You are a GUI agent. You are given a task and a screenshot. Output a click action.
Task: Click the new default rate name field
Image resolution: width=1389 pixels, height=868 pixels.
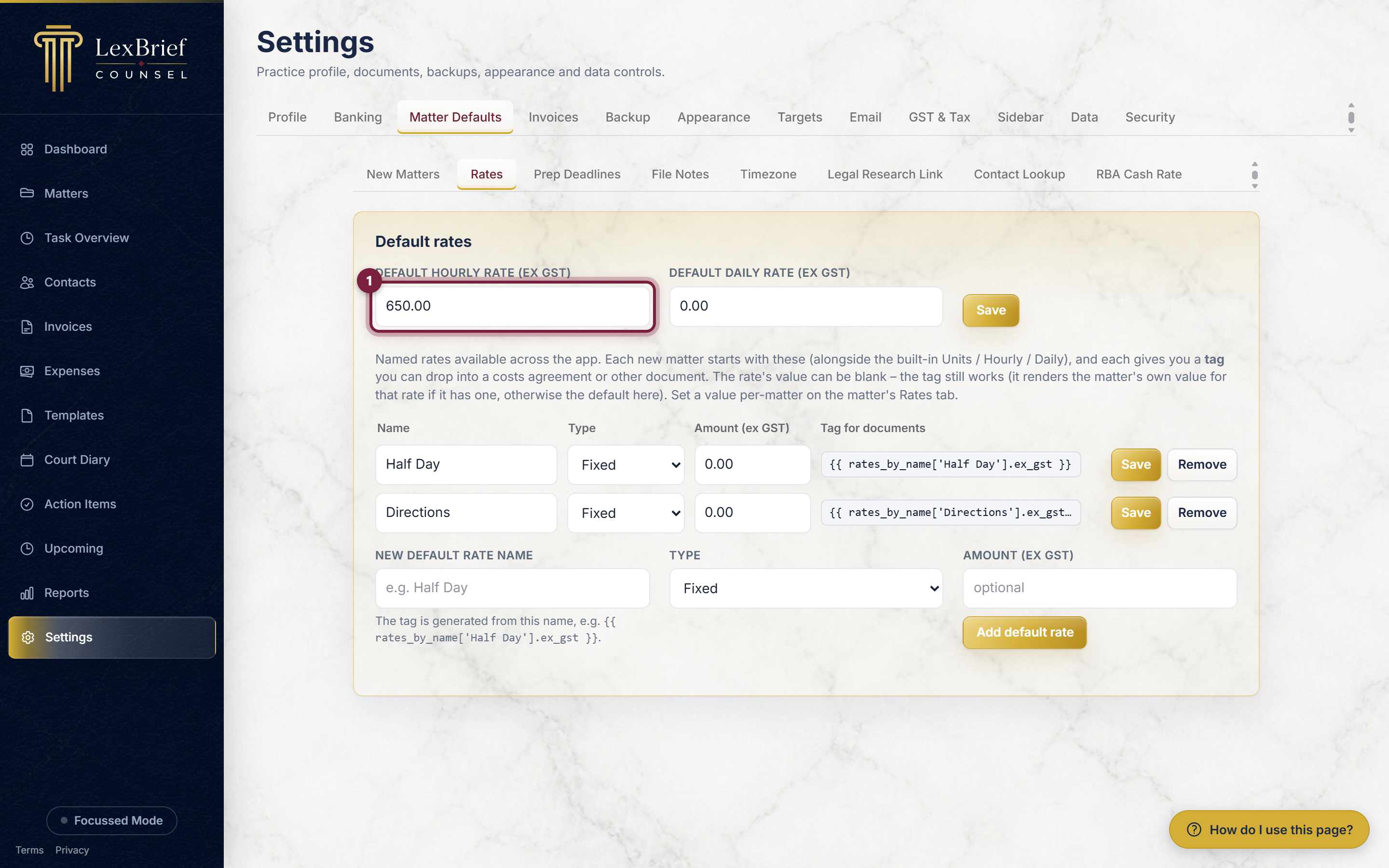[512, 588]
